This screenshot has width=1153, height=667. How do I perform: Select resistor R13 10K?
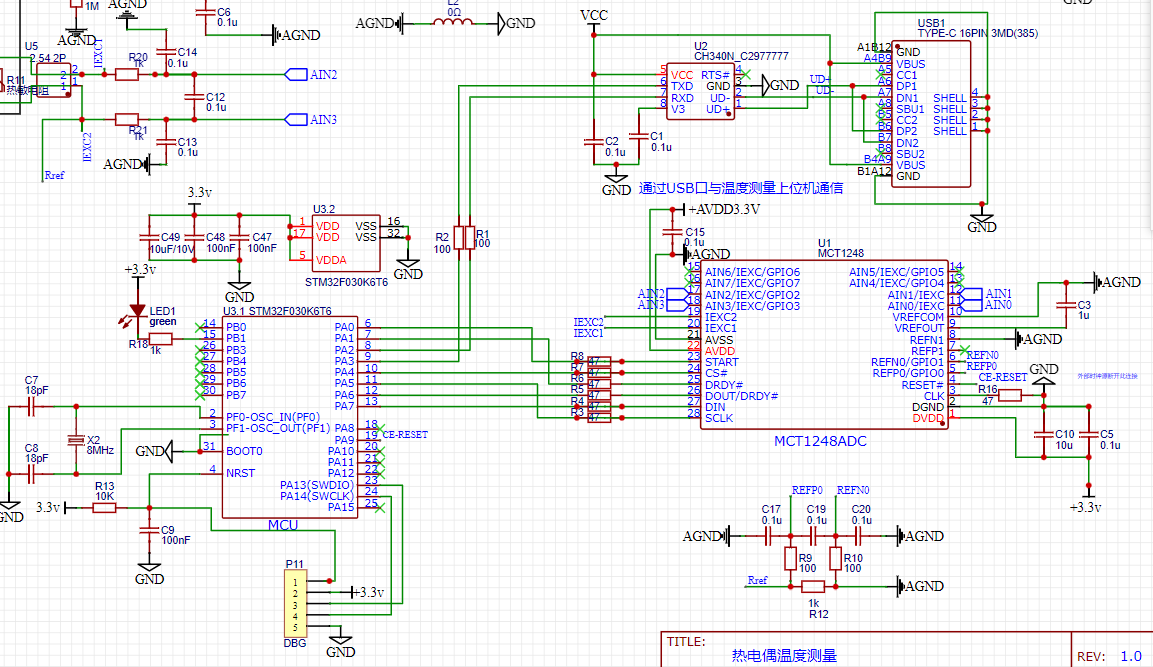[104, 507]
